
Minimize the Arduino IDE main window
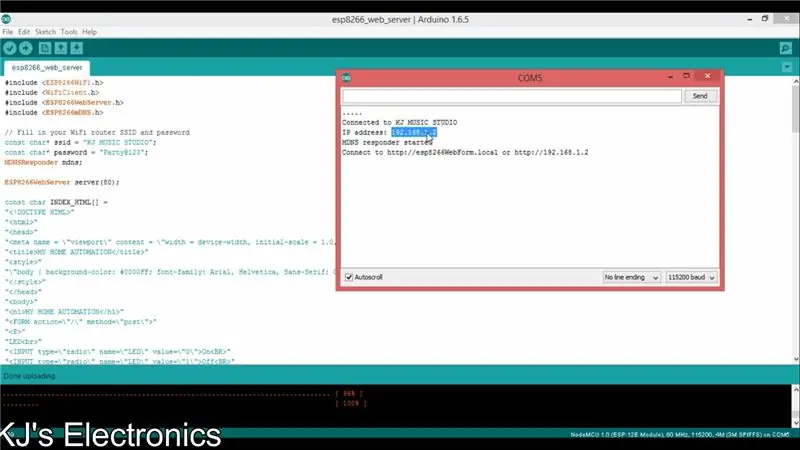coord(749,19)
